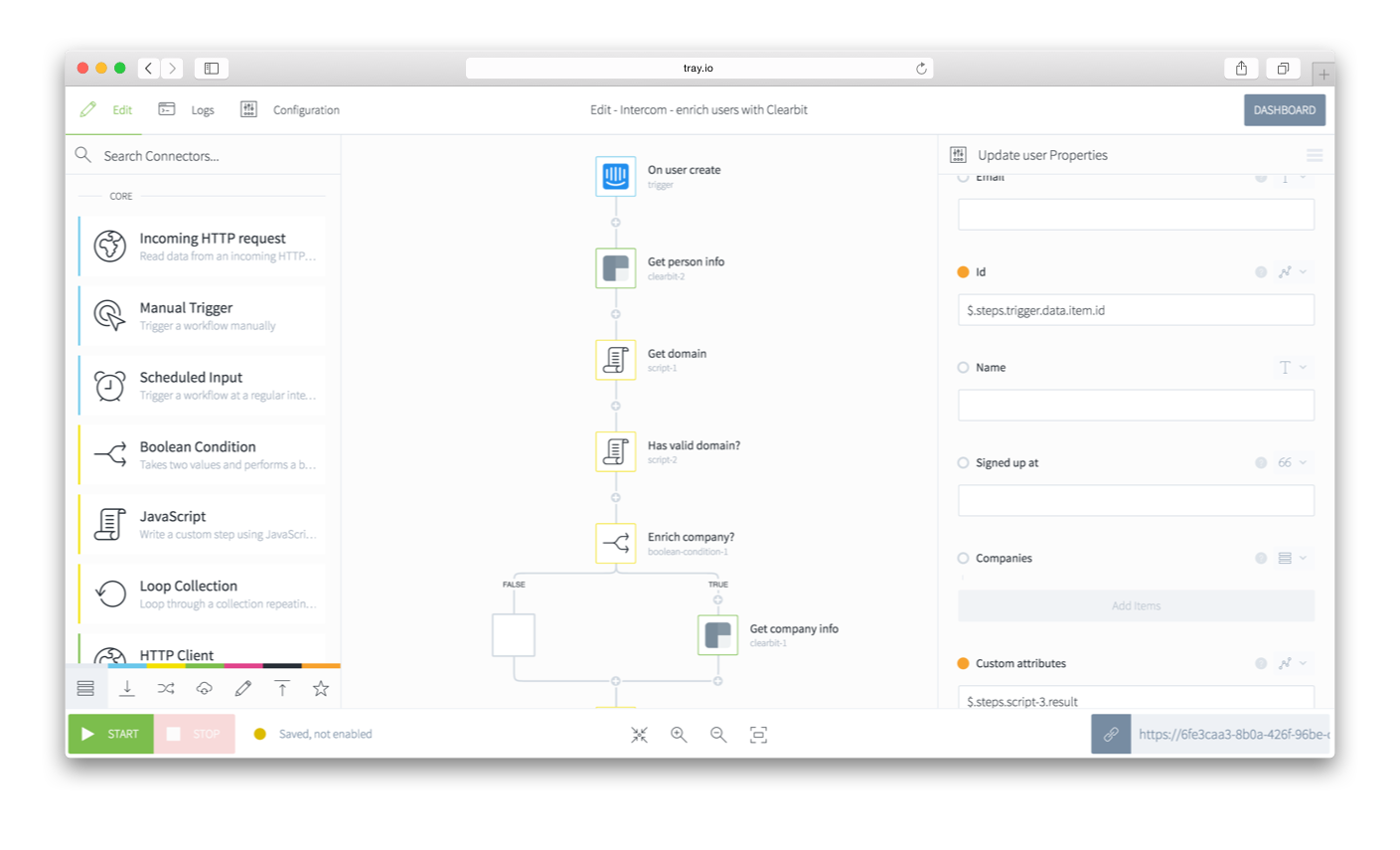1400x850 pixels.
Task: Select the HTTP Client connector
Action: click(203, 650)
